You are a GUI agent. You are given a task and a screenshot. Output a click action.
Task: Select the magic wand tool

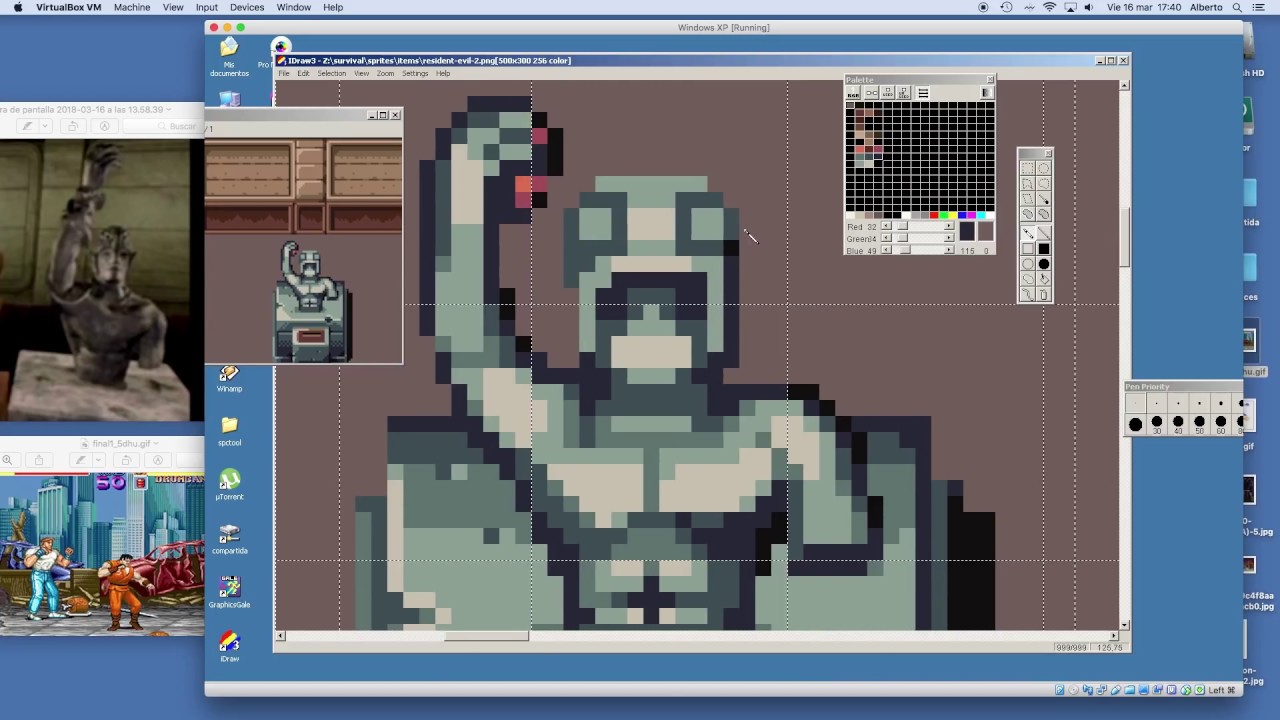[x=1043, y=198]
